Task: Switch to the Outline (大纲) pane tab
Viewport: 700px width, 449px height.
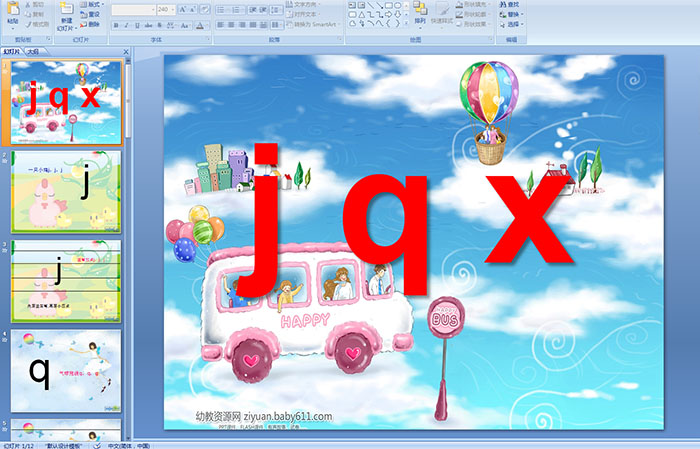Action: (x=33, y=52)
